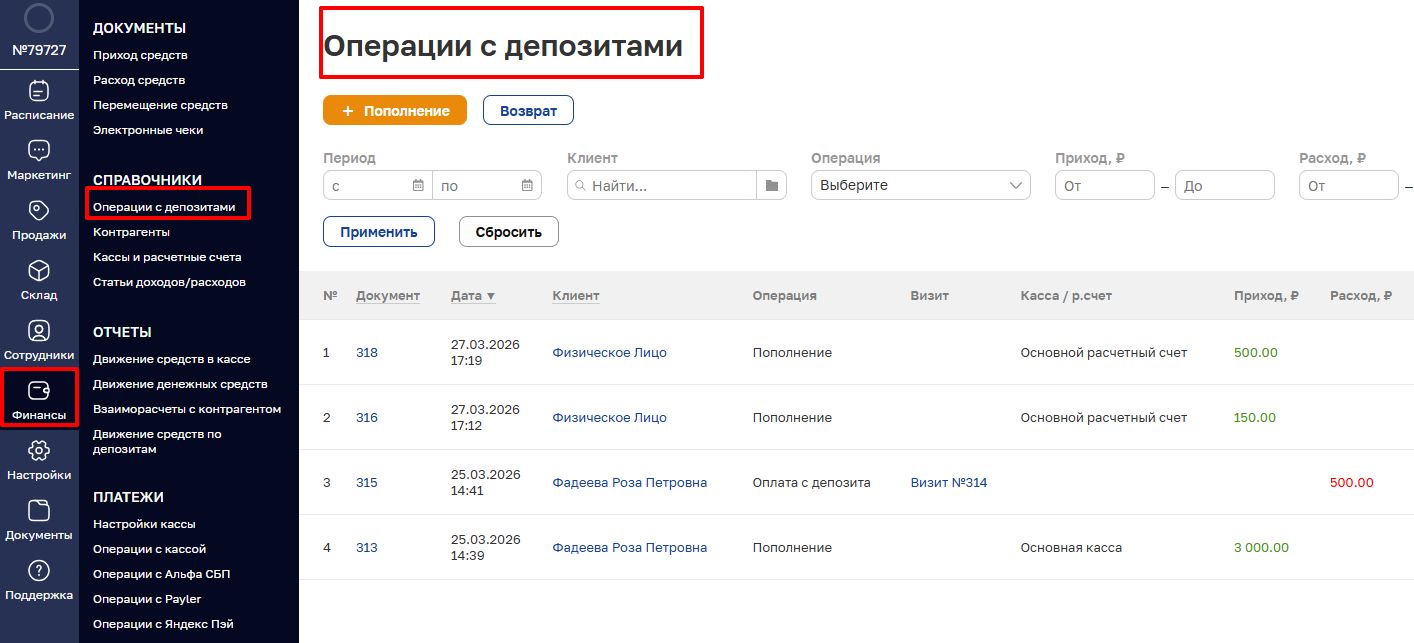Click the orange Пополнение button
This screenshot has width=1414, height=643.
tap(395, 111)
